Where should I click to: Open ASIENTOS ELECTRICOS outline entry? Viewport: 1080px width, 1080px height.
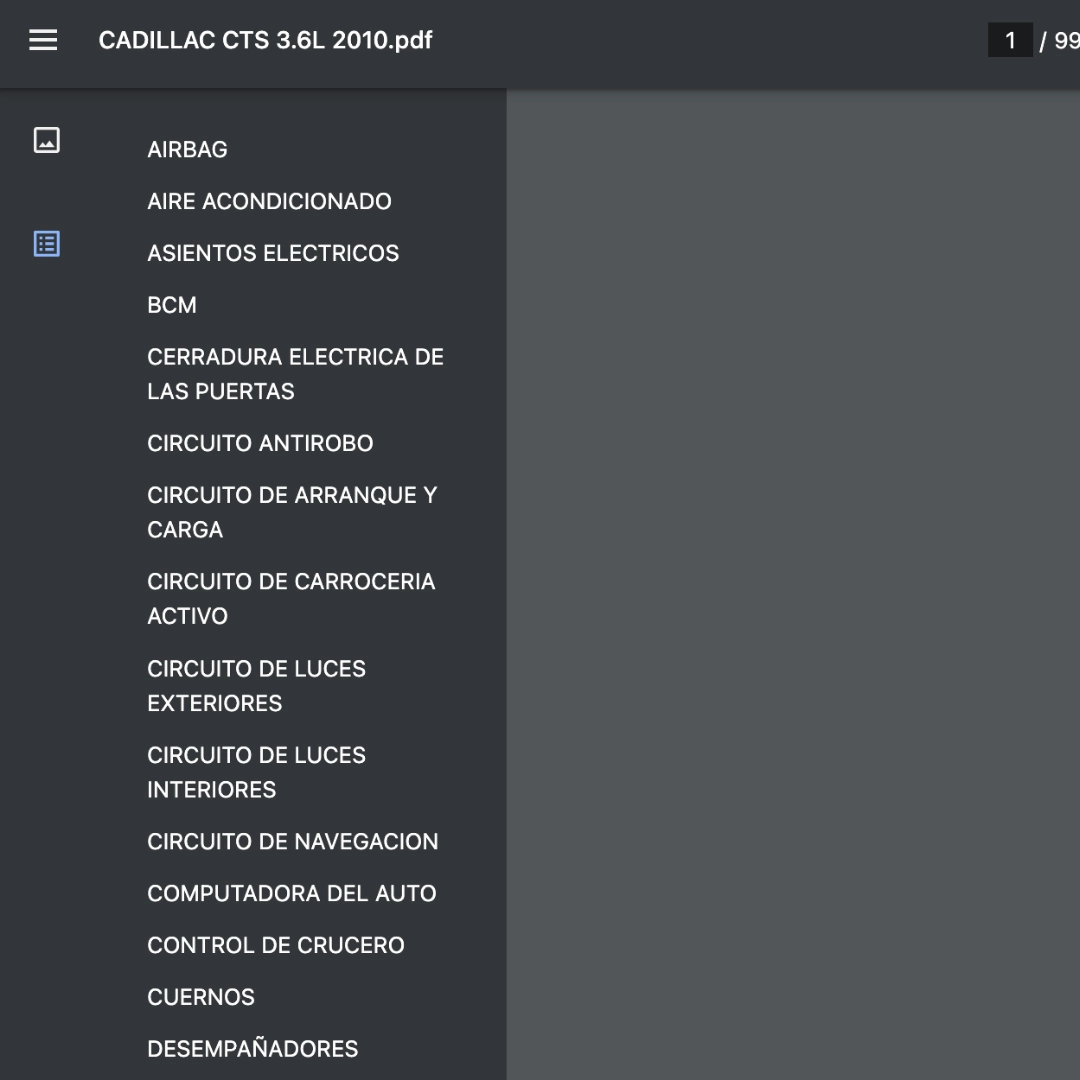click(x=273, y=253)
